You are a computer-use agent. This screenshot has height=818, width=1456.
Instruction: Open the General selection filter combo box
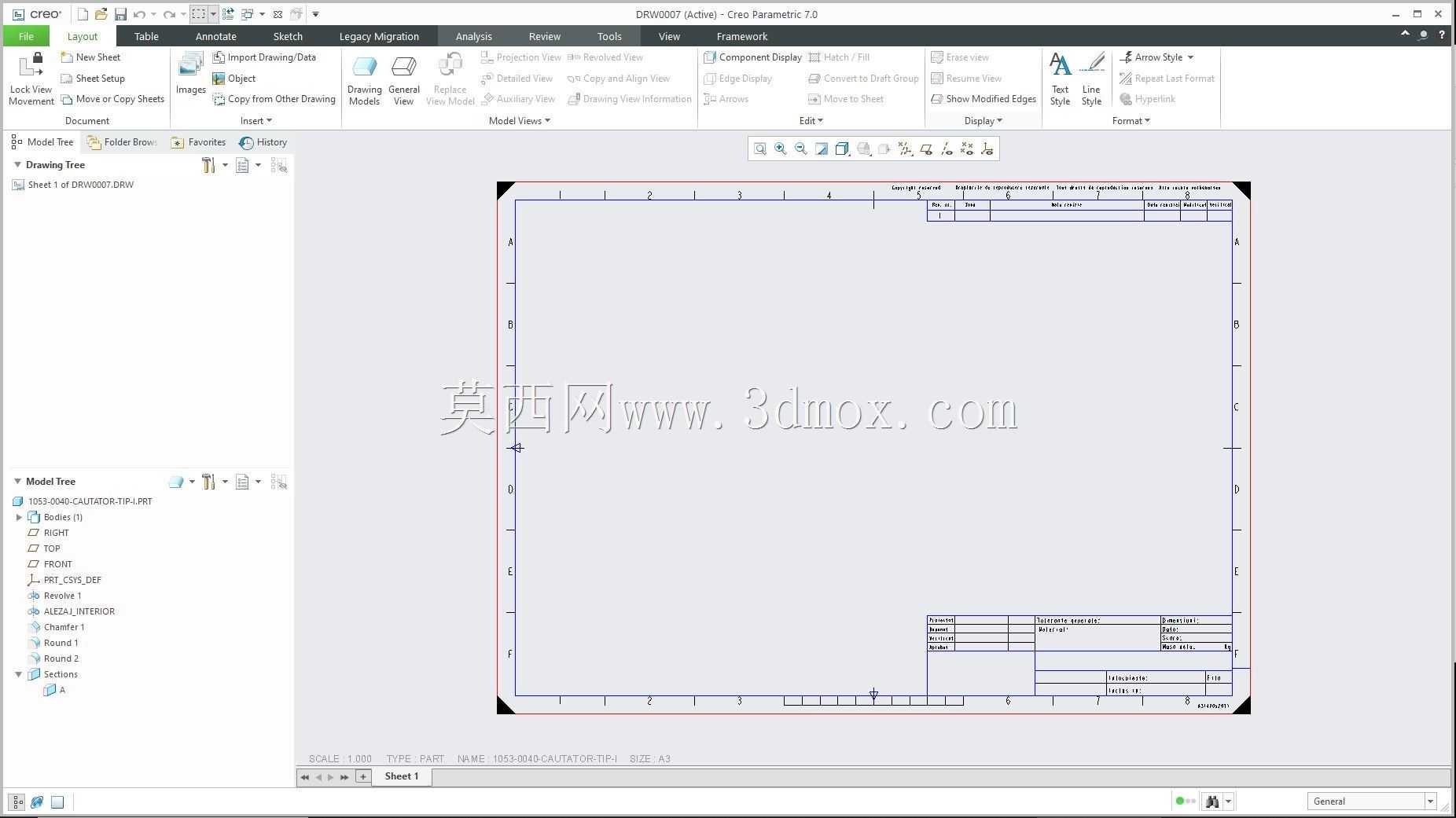pyautogui.click(x=1373, y=801)
